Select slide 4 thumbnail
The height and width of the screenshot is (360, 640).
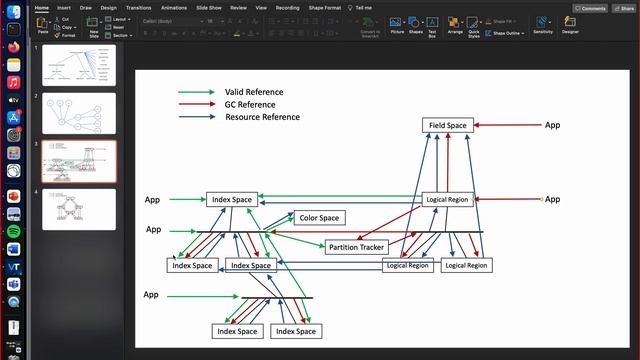click(x=79, y=209)
